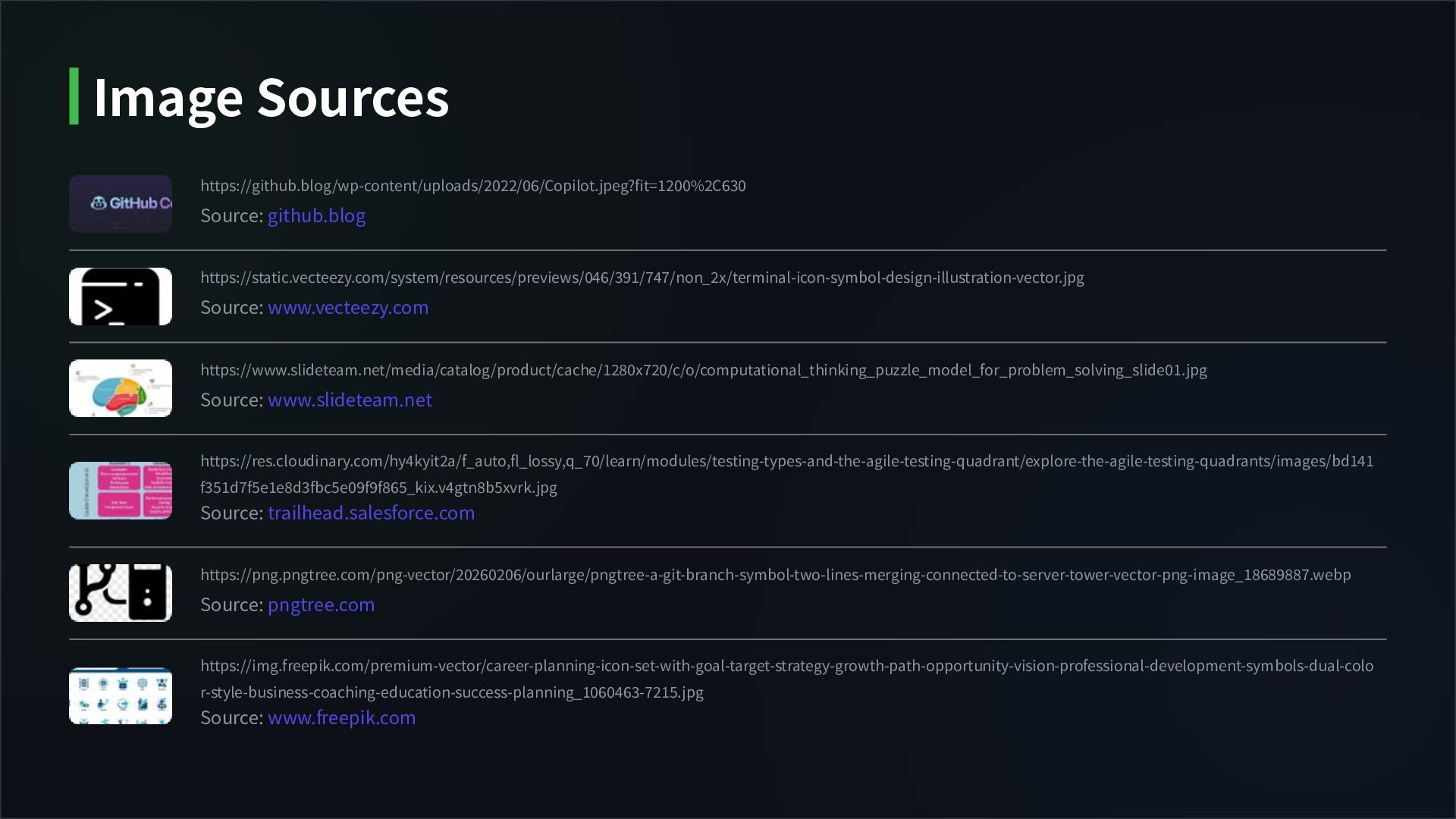Open the www.freepik.com source link

(x=341, y=718)
